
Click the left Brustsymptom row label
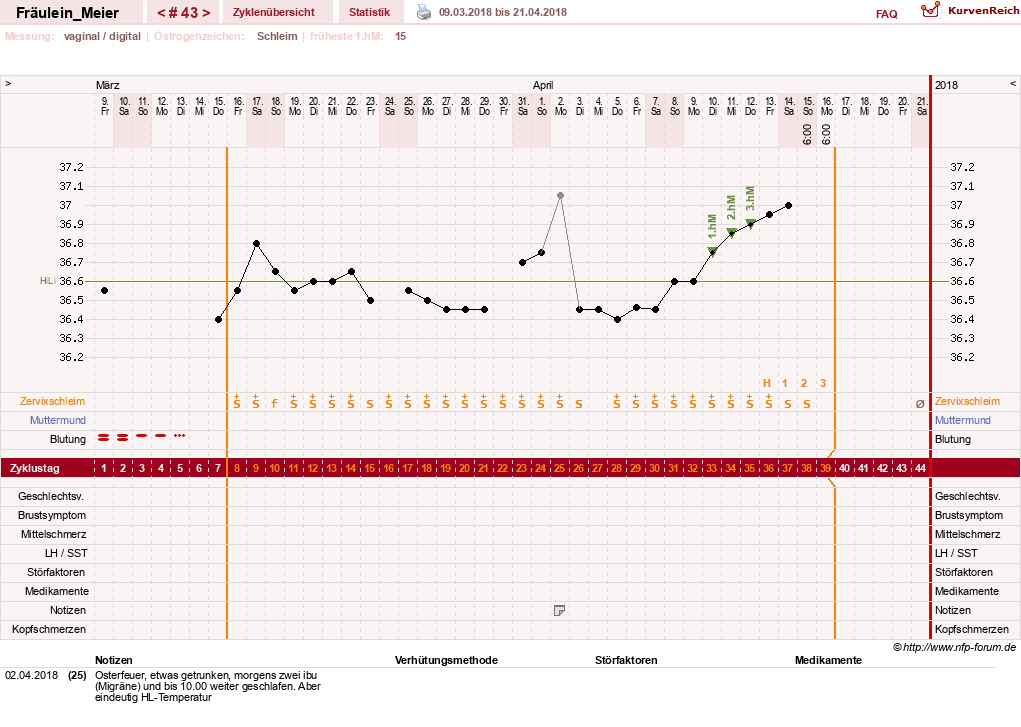pyautogui.click(x=52, y=515)
